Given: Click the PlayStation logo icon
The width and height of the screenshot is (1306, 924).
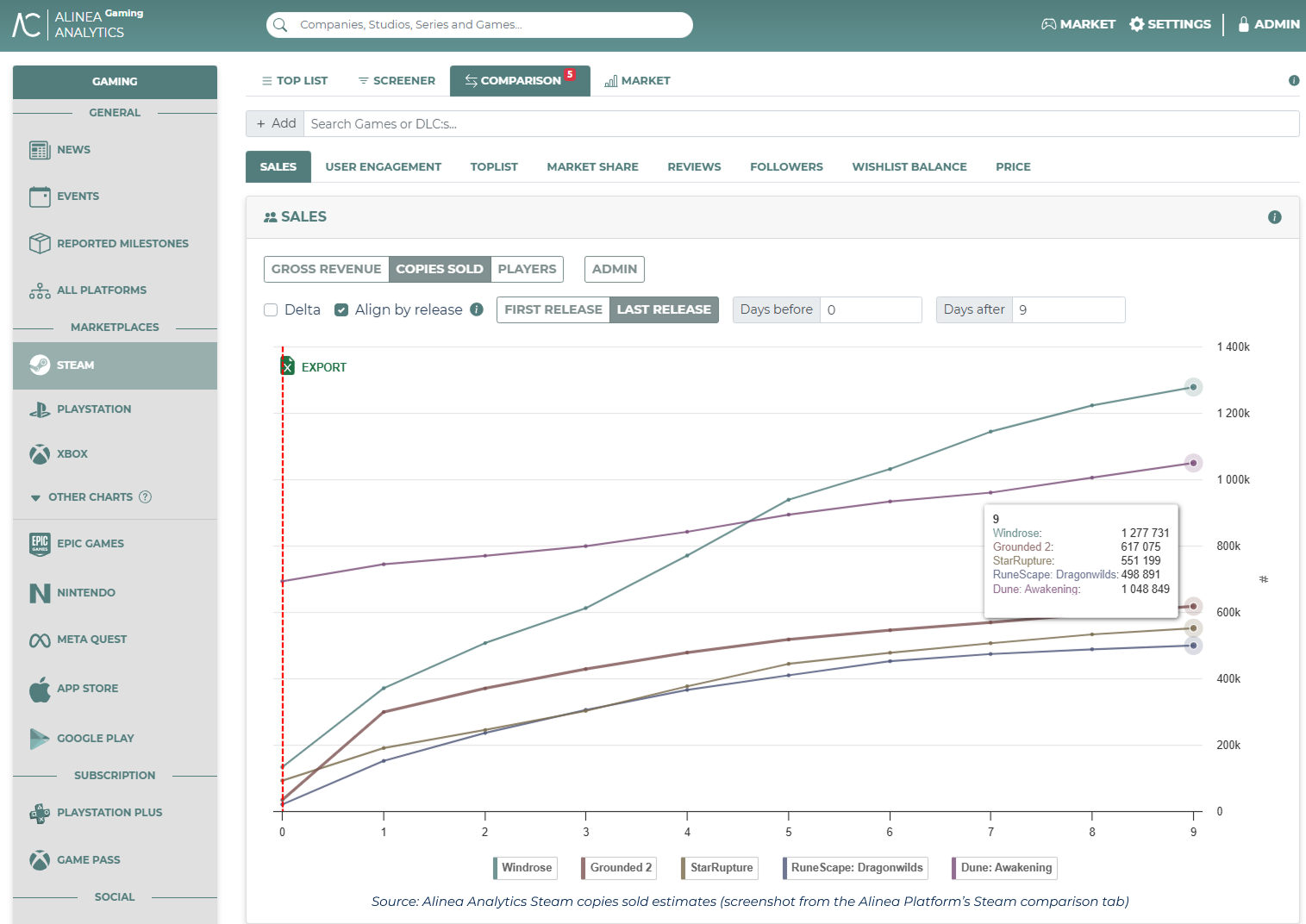Looking at the screenshot, I should (x=40, y=409).
